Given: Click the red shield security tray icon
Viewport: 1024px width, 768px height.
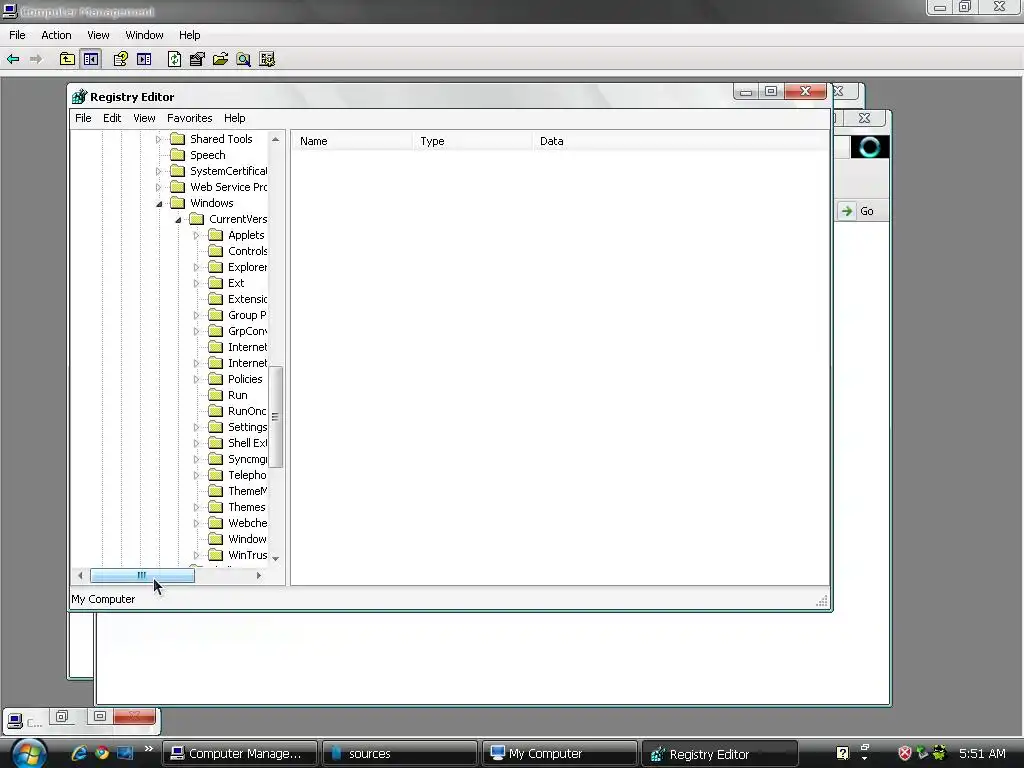Looking at the screenshot, I should pos(904,753).
